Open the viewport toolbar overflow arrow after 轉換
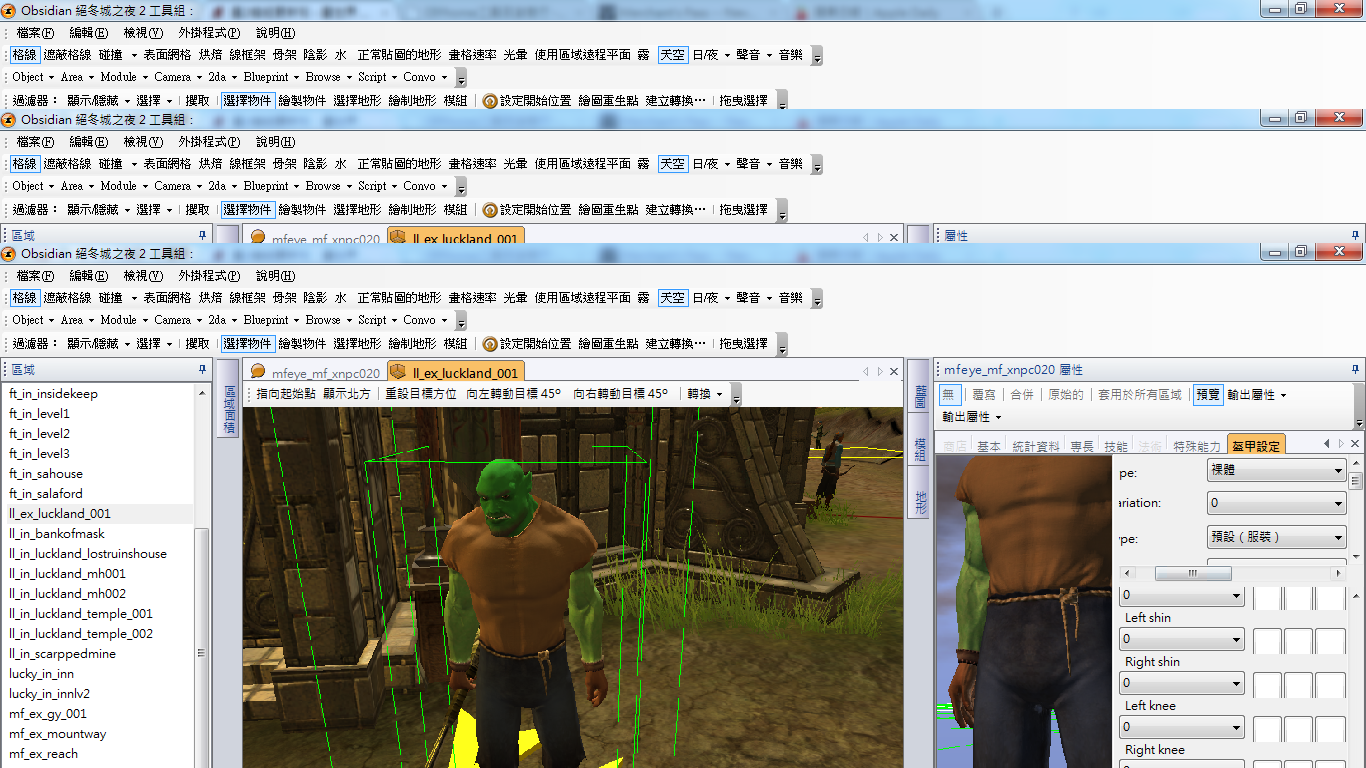 [x=736, y=396]
